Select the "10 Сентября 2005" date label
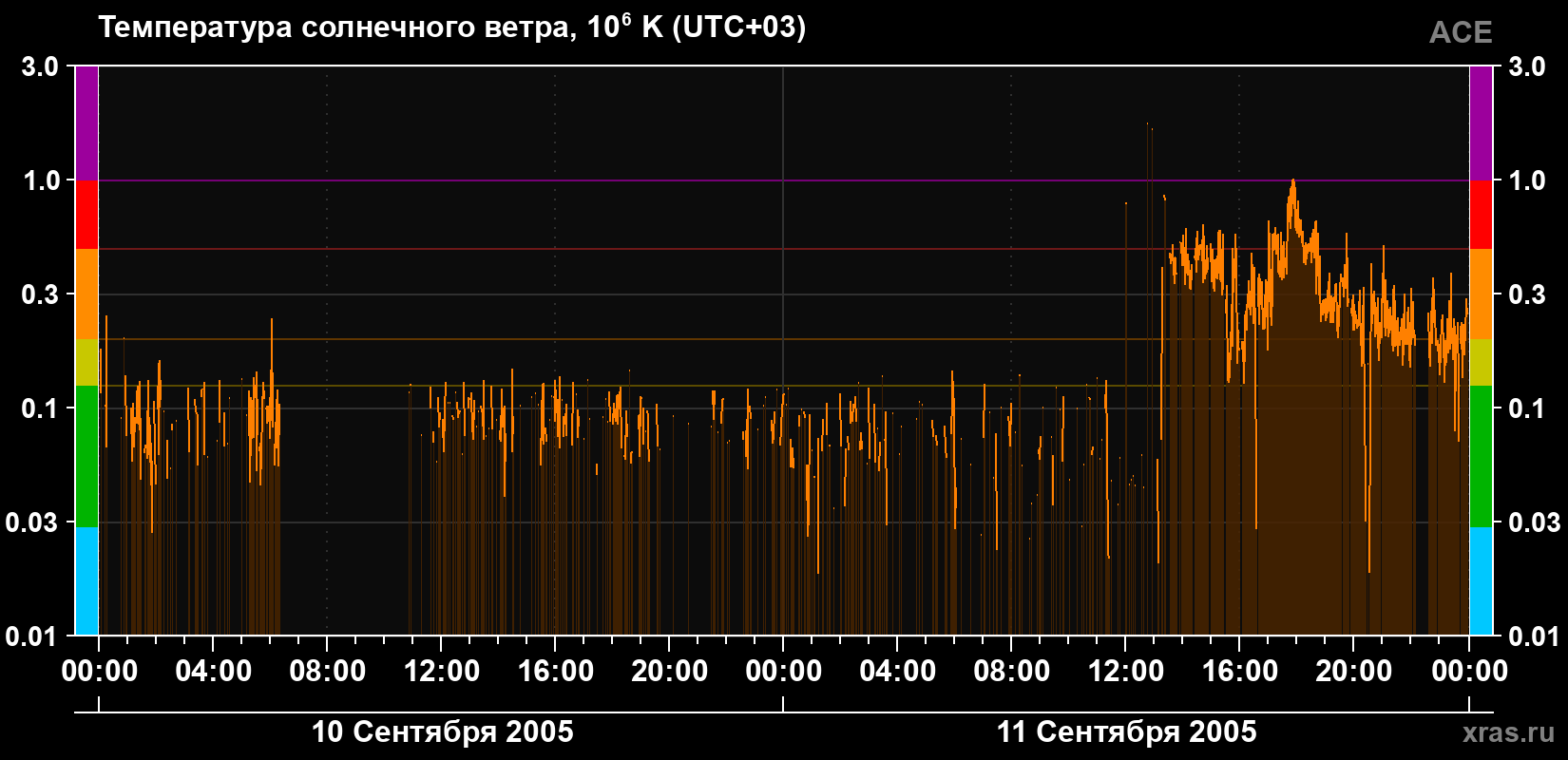This screenshot has width=1568, height=760. pyautogui.click(x=443, y=732)
